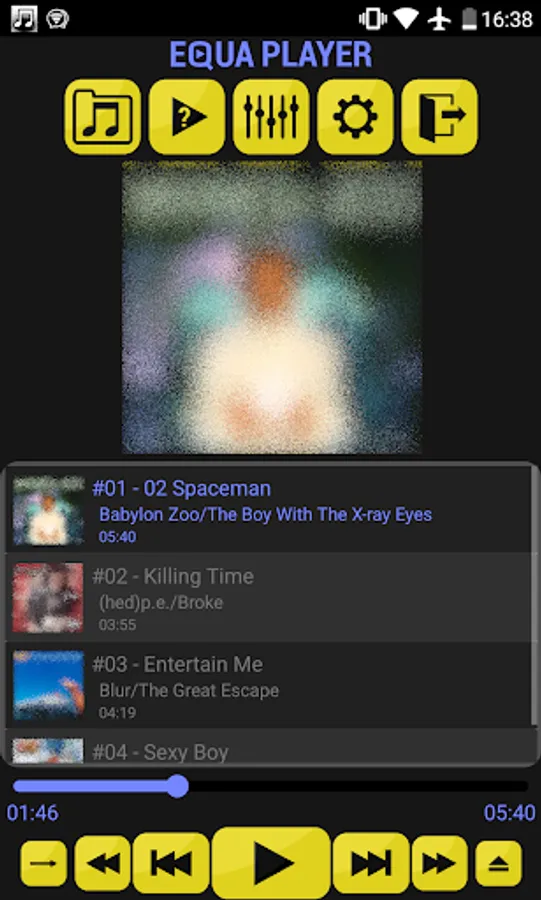Open the settings gear button
541x900 pixels.
(x=355, y=117)
